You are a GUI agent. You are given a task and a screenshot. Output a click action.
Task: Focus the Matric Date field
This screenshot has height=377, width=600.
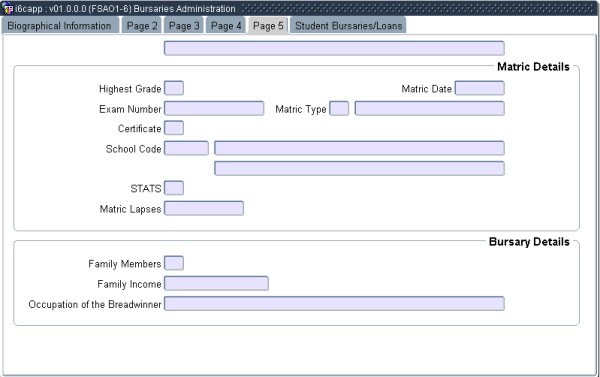[x=479, y=88]
